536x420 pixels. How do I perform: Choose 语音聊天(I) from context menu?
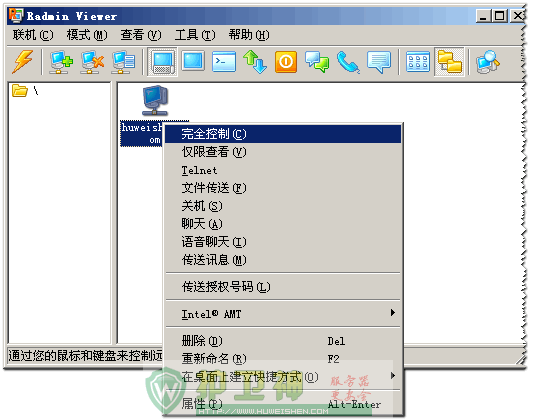(x=283, y=242)
